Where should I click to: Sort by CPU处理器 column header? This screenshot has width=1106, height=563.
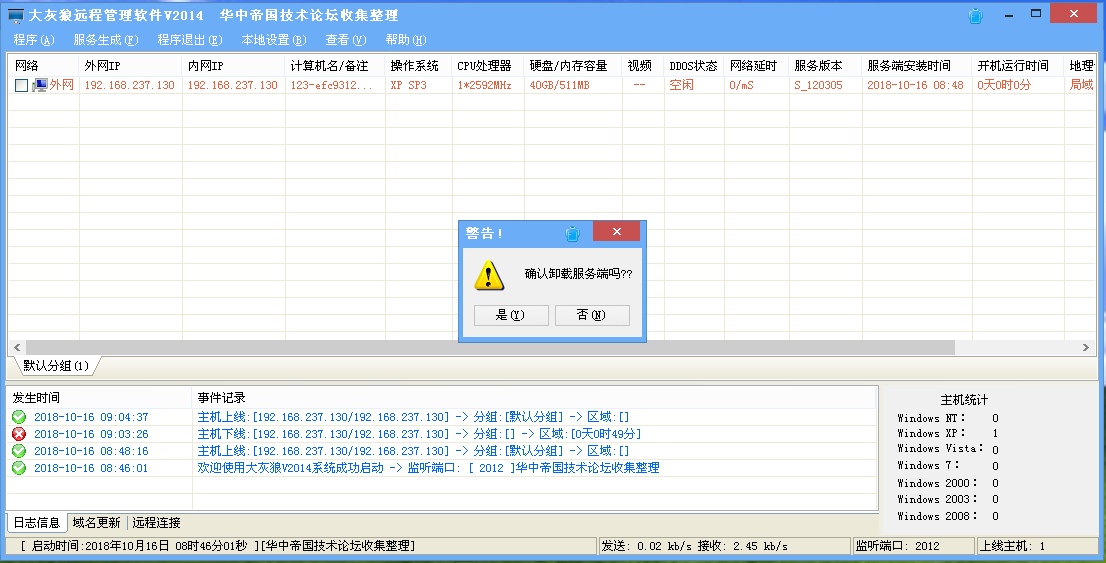(x=487, y=66)
